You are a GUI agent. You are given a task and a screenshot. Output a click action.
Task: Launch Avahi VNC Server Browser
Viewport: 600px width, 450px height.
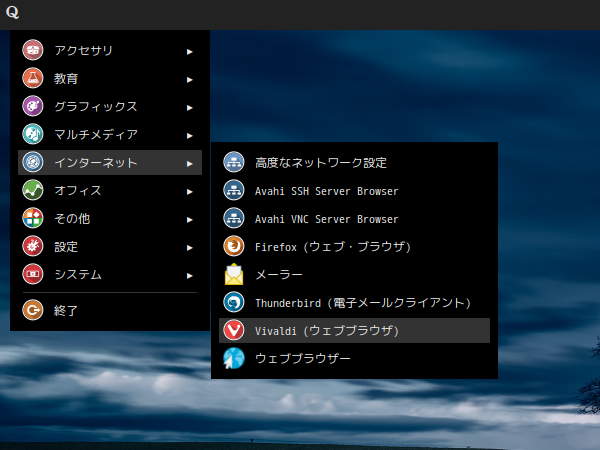click(x=354, y=218)
